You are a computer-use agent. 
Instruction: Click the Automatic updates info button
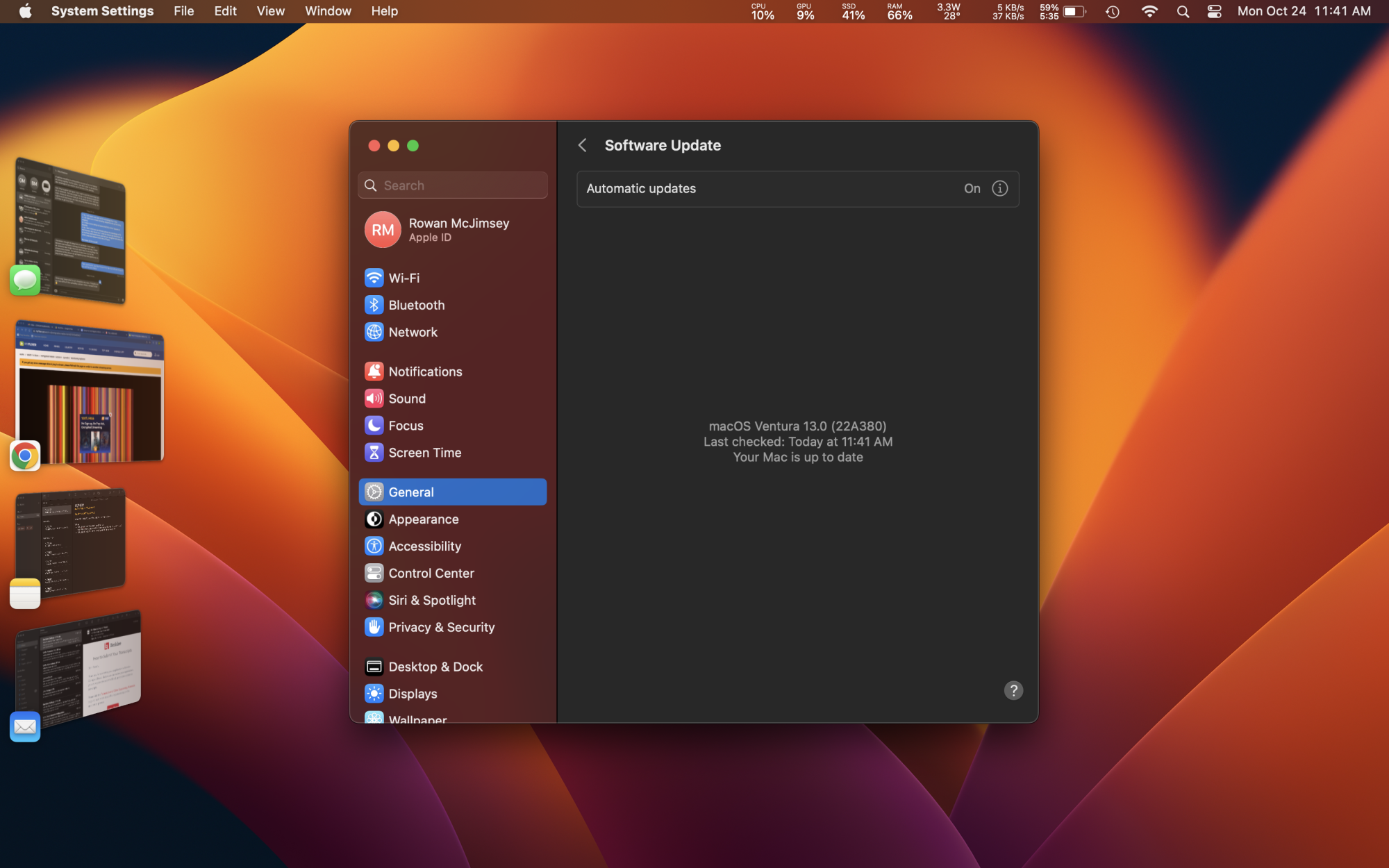[999, 188]
